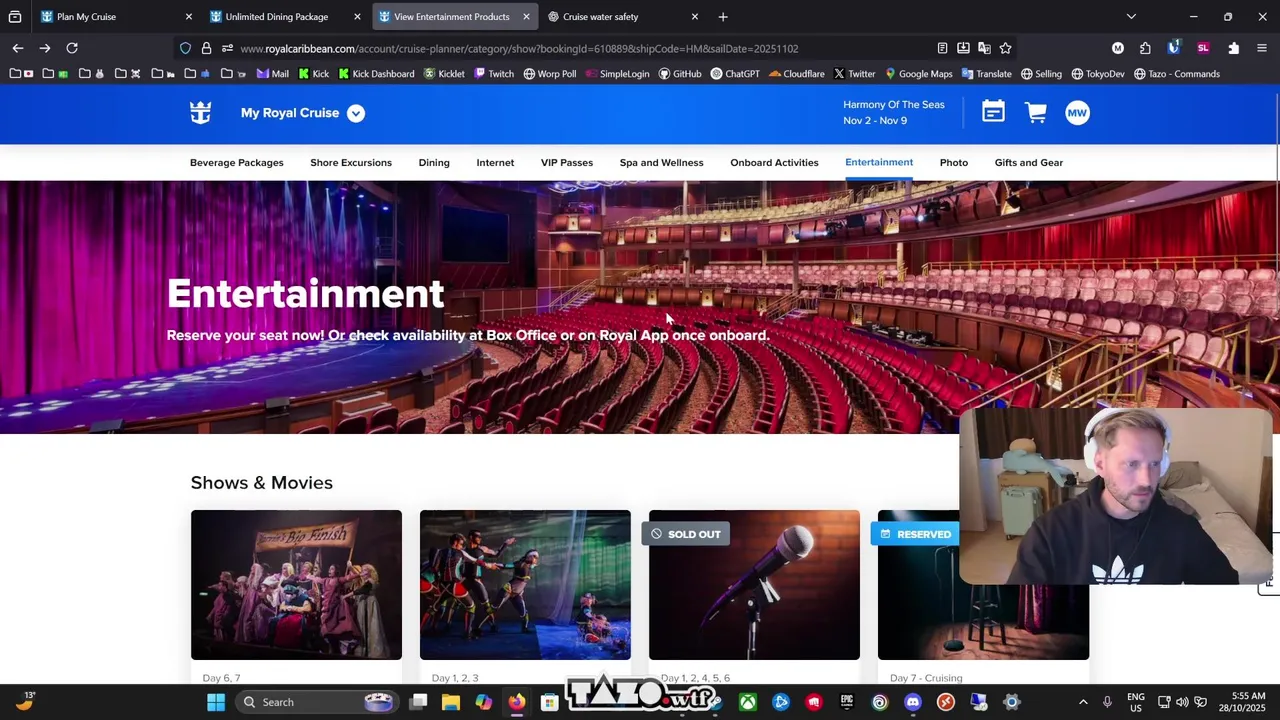Click the translate page icon in address bar
This screenshot has height=720, width=1280.
pyautogui.click(x=984, y=48)
